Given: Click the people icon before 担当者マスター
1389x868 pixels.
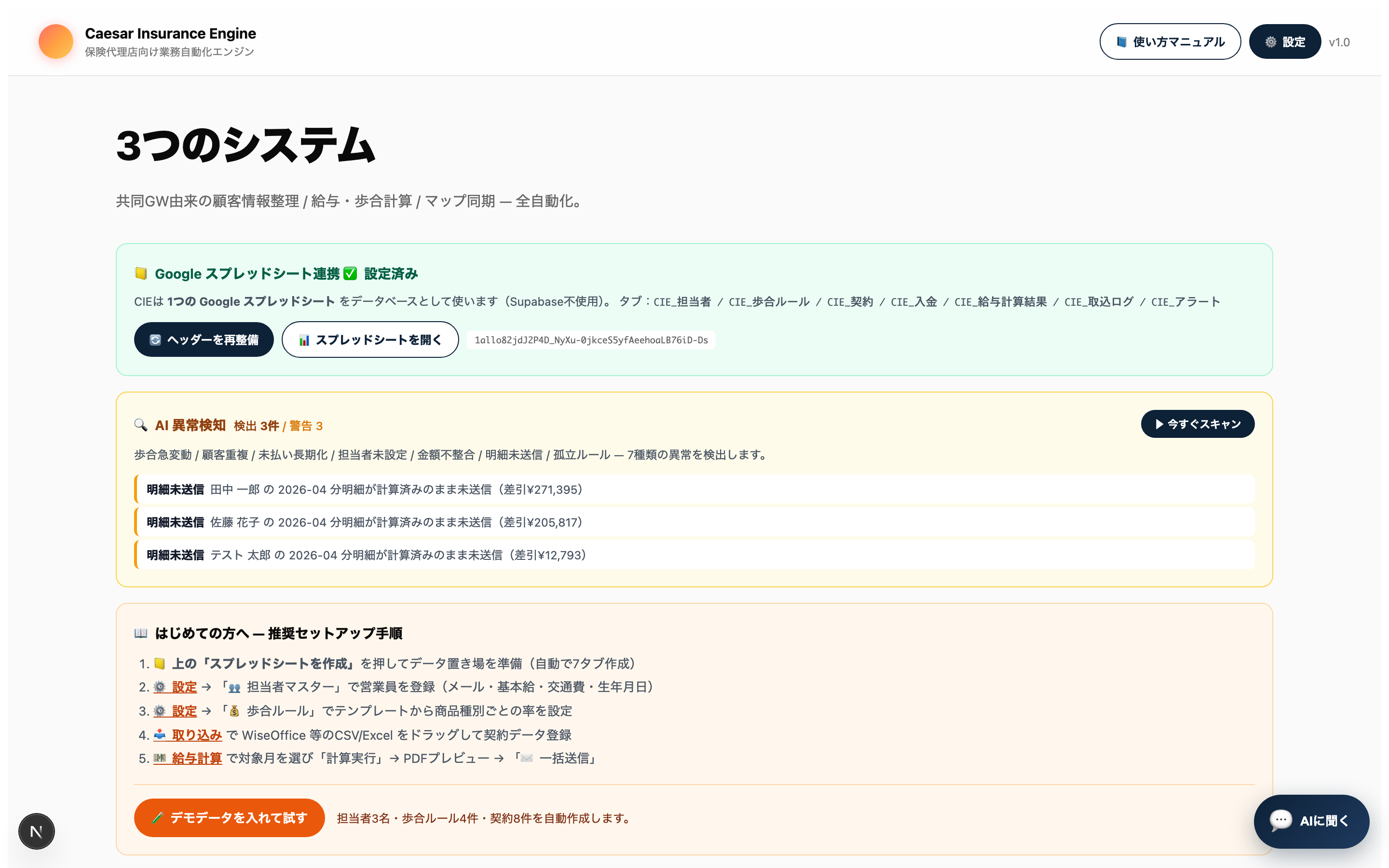Looking at the screenshot, I should pyautogui.click(x=234, y=687).
